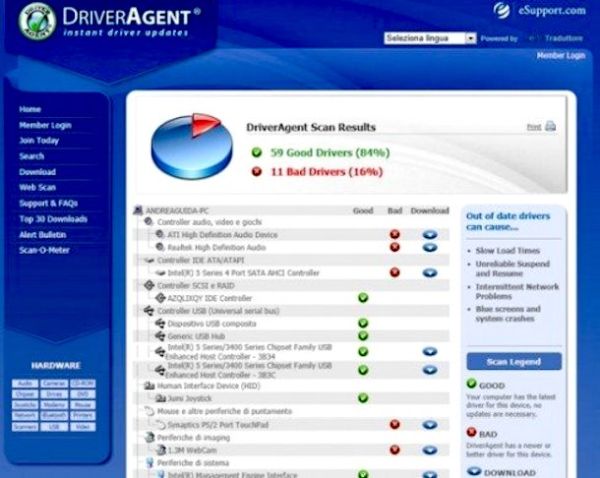Click the DriverAgent logo in header
Screen dimensions: 600x478
[37, 20]
